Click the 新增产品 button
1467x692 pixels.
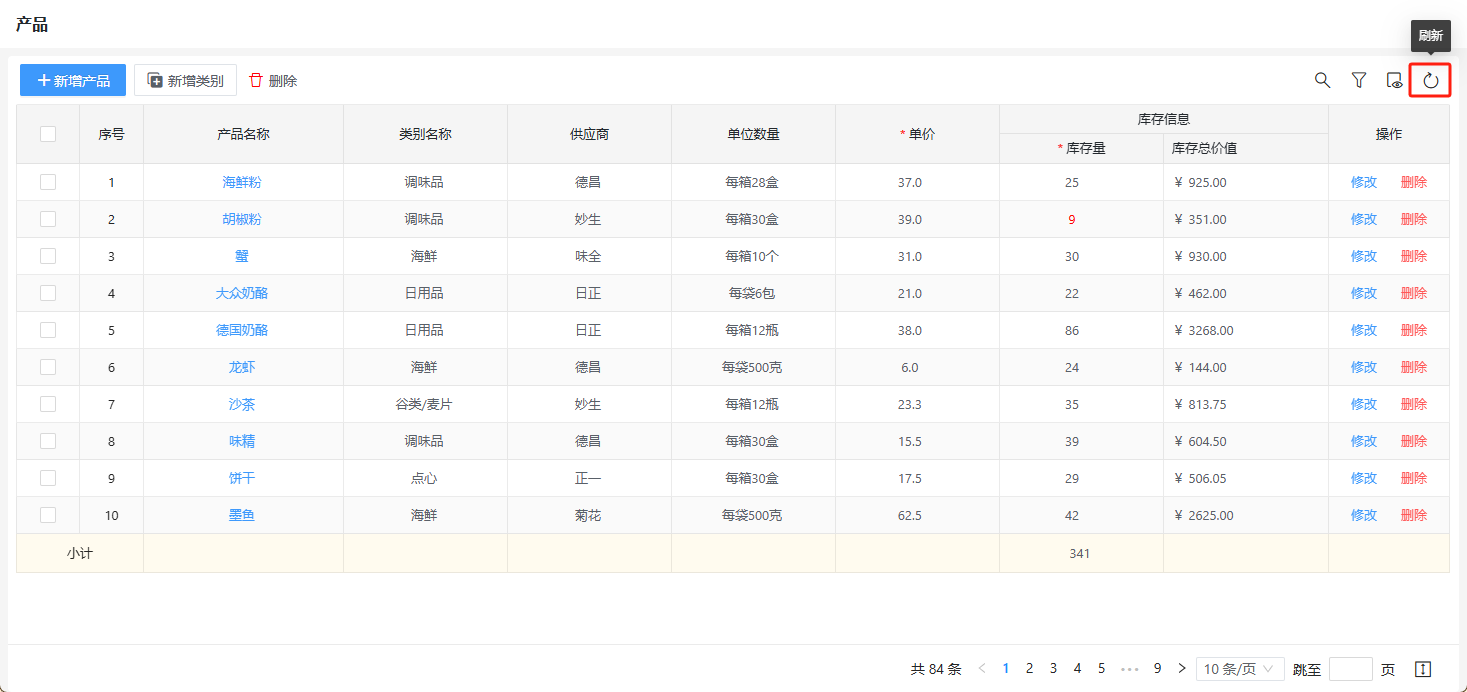click(73, 80)
